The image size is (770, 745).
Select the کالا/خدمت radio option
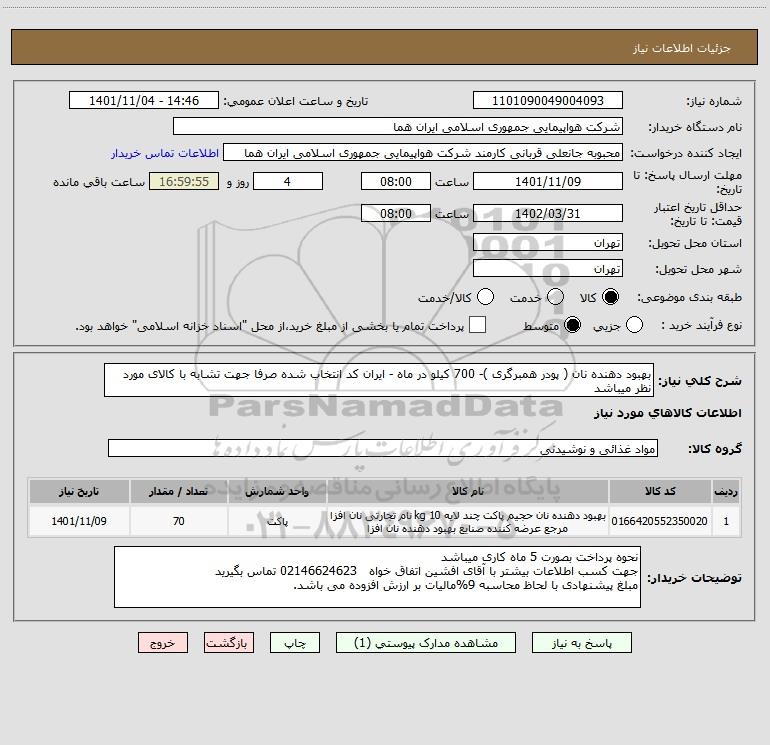pyautogui.click(x=485, y=297)
